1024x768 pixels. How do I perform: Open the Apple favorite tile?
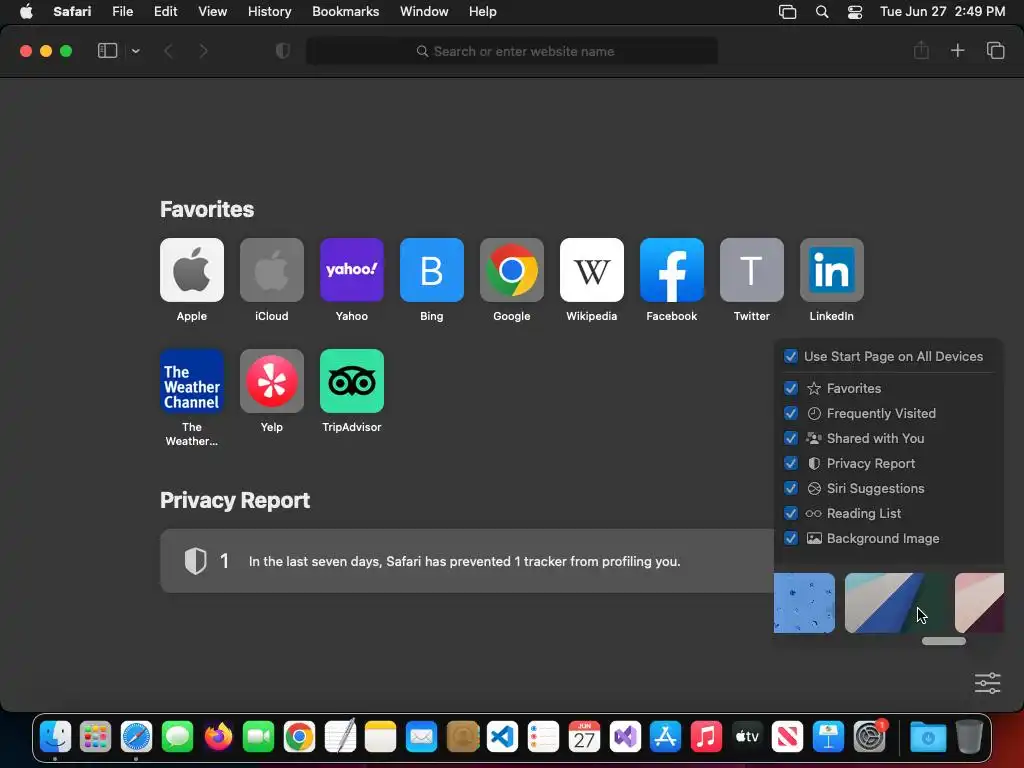(x=191, y=270)
